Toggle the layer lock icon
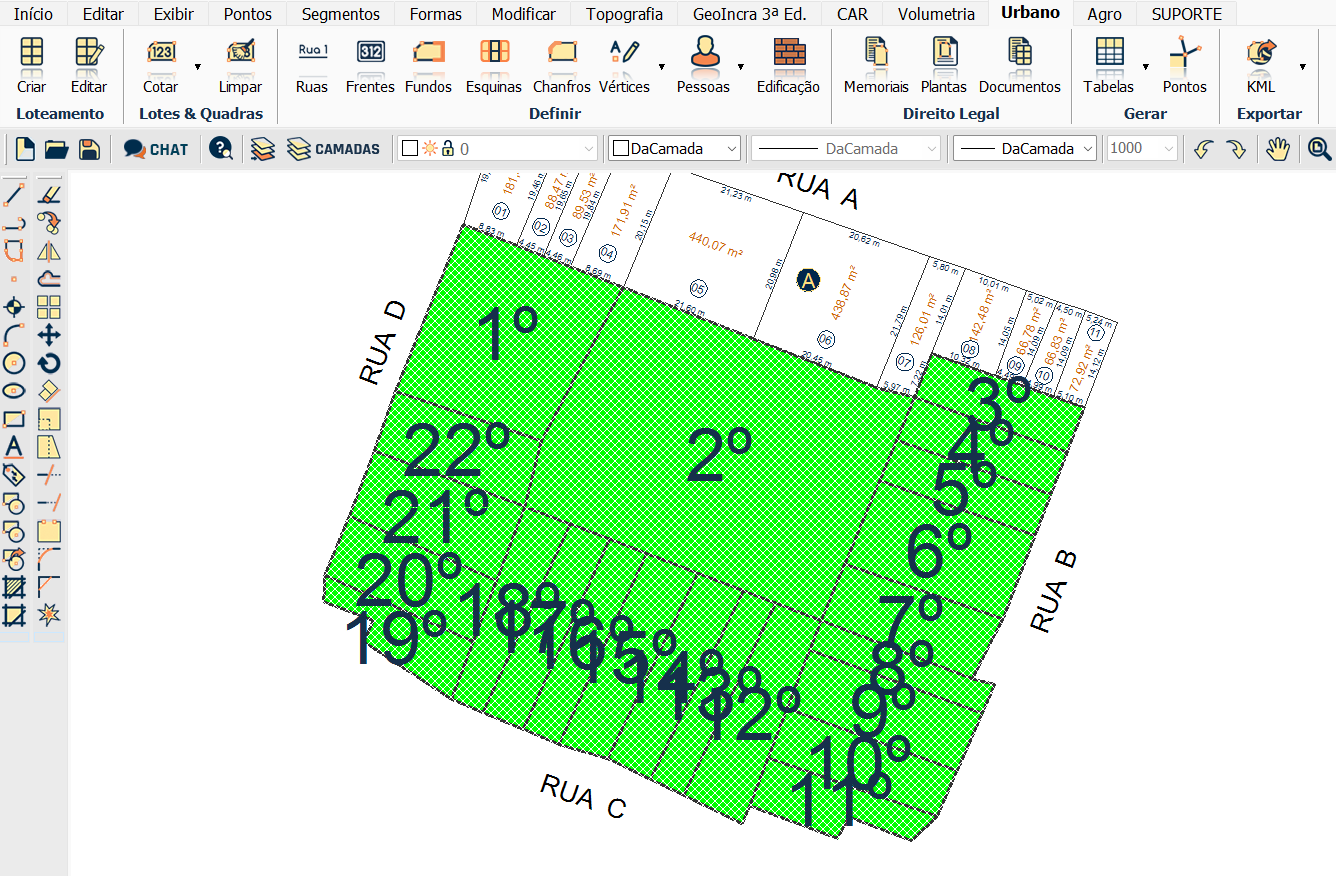This screenshot has width=1336, height=876. pos(448,149)
